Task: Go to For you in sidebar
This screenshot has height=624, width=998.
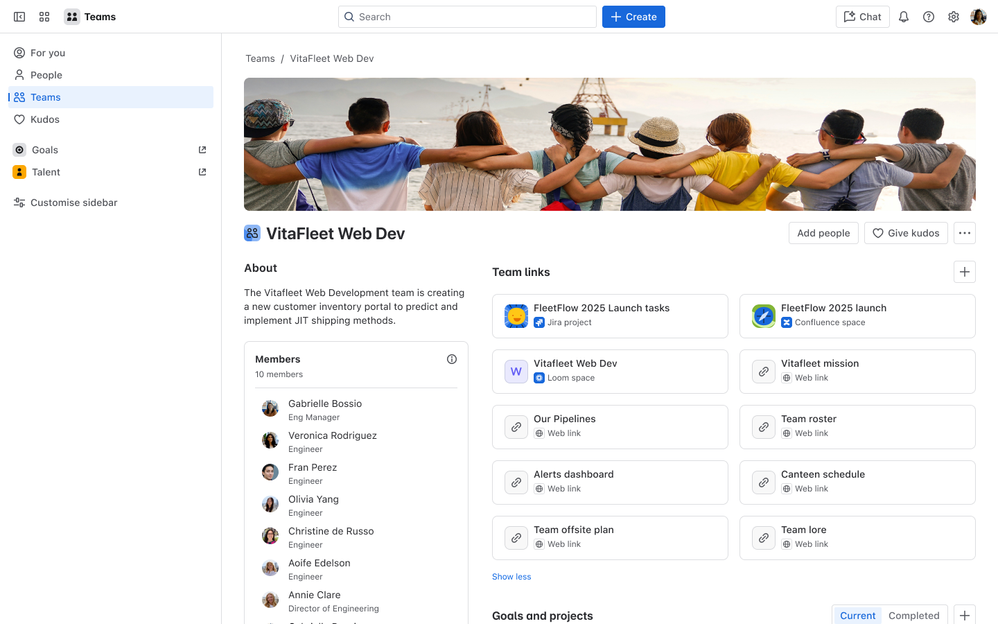Action: (111, 53)
